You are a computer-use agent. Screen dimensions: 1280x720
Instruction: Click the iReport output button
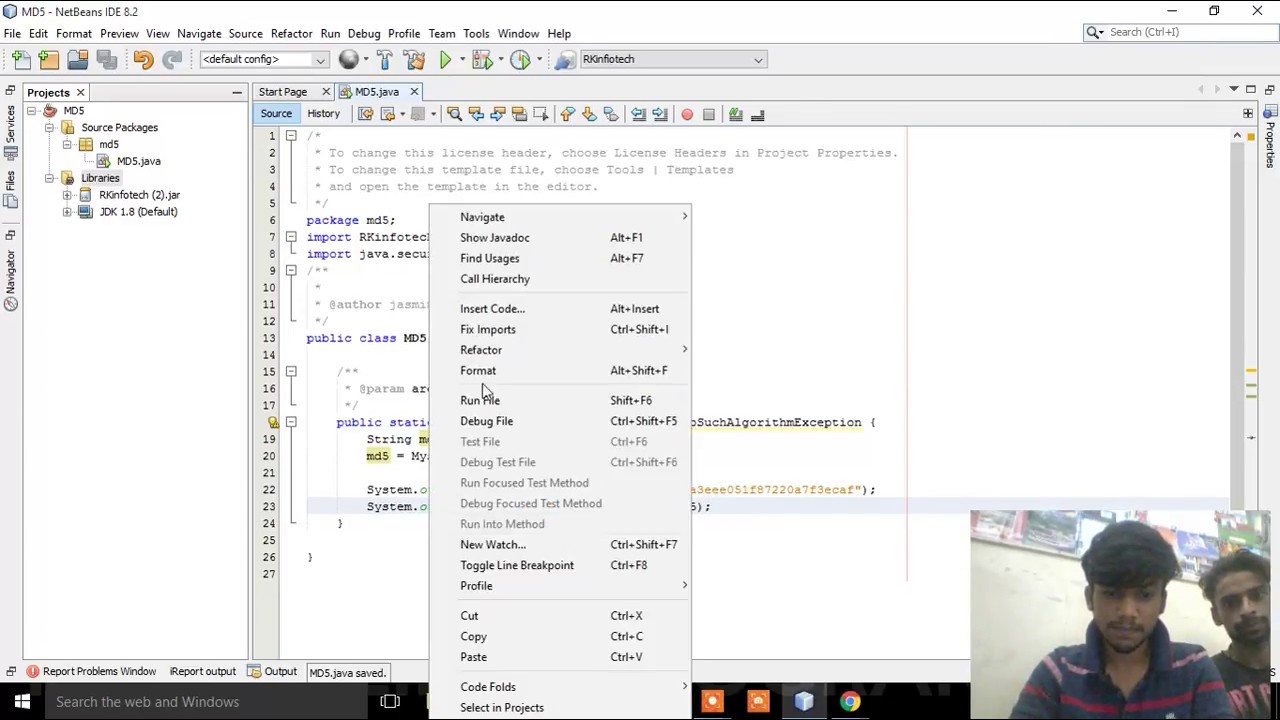point(204,672)
